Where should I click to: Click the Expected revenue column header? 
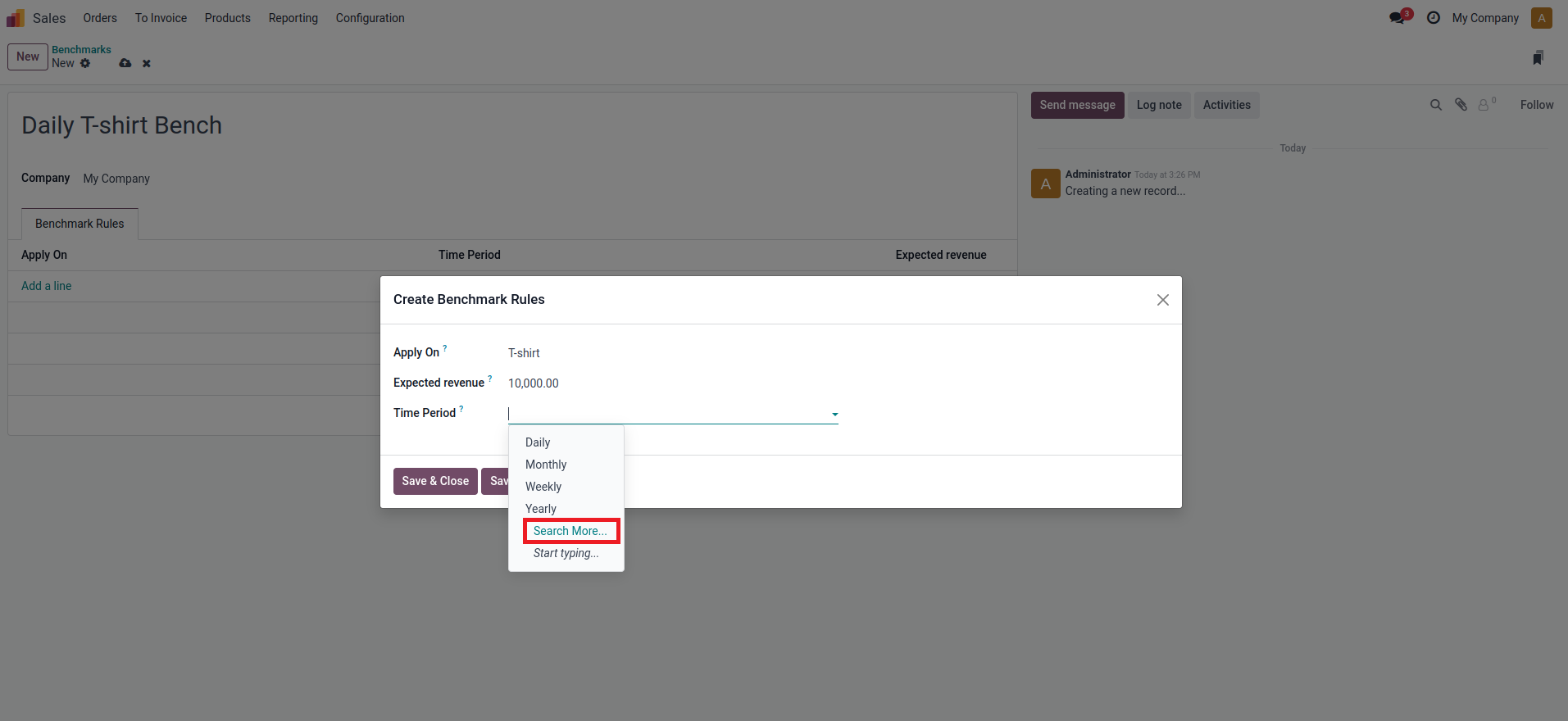point(941,255)
